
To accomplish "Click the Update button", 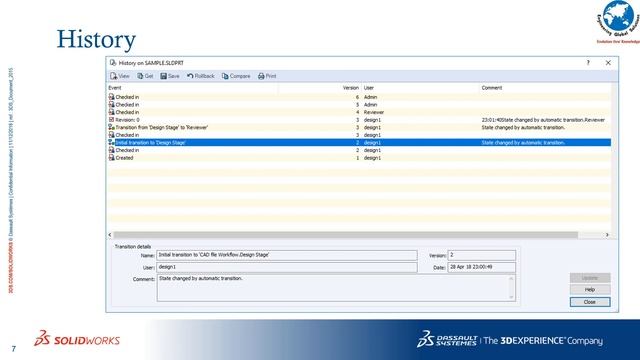I will [x=590, y=278].
